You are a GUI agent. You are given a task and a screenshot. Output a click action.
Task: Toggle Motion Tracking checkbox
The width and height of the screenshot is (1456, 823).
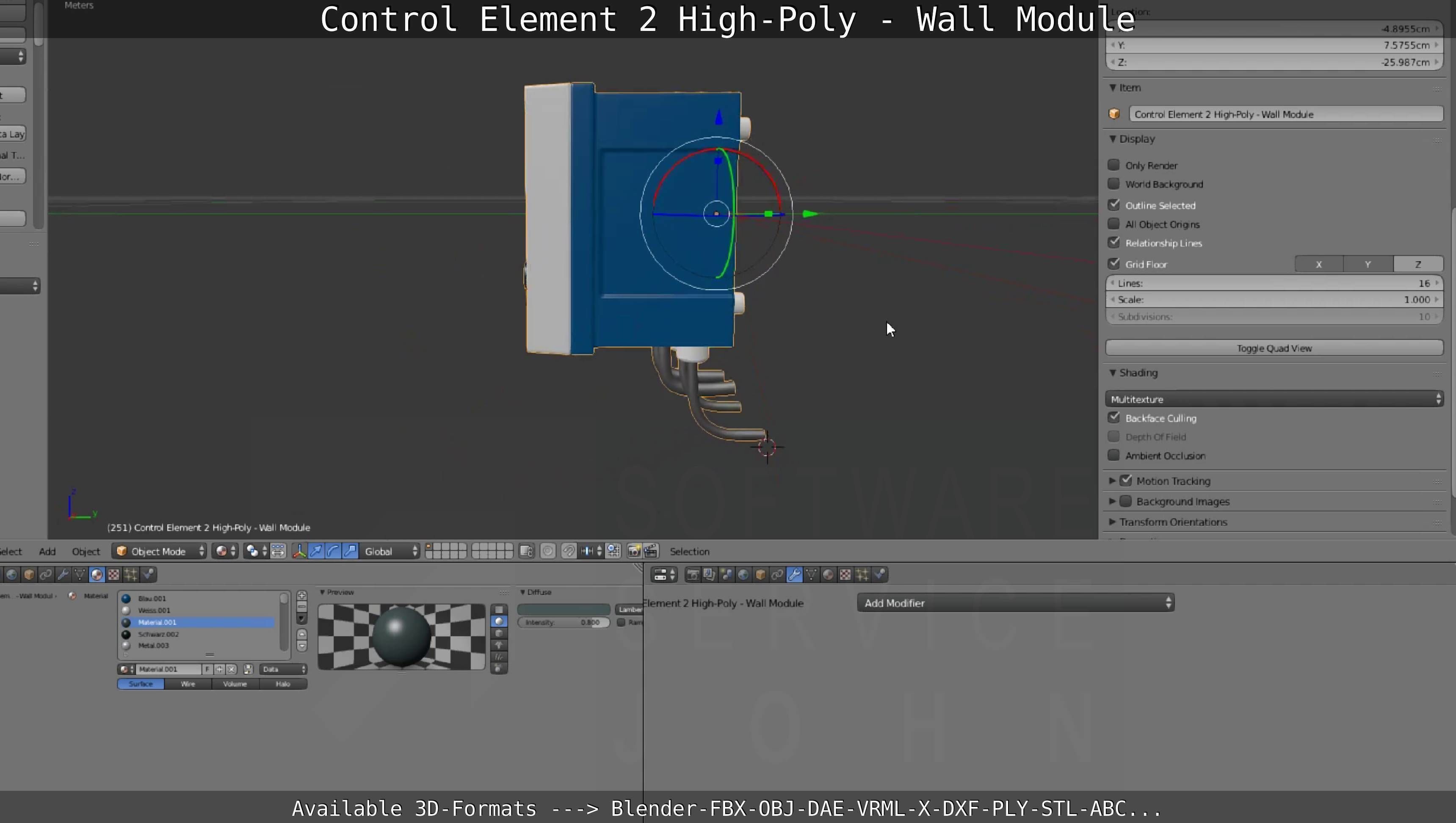click(x=1126, y=481)
